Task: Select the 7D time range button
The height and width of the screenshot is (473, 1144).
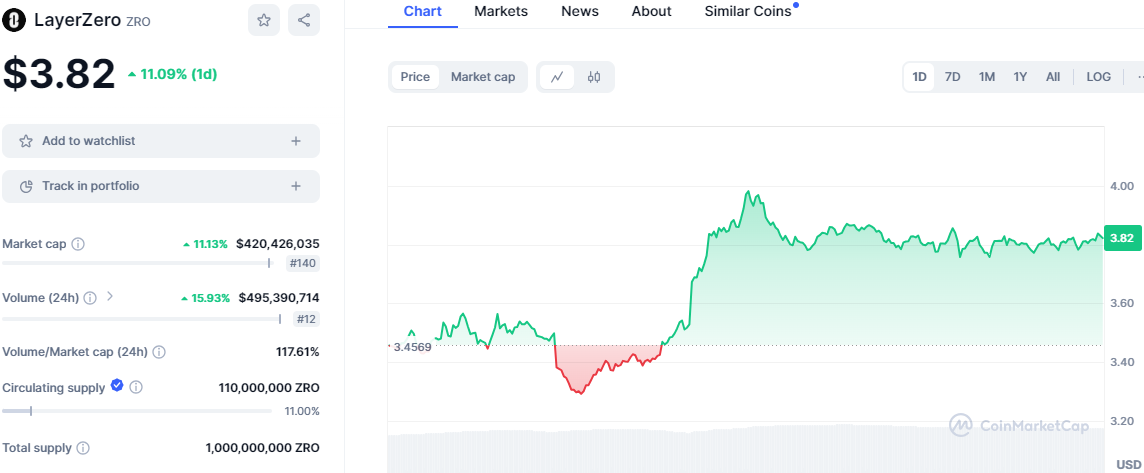Action: (953, 77)
